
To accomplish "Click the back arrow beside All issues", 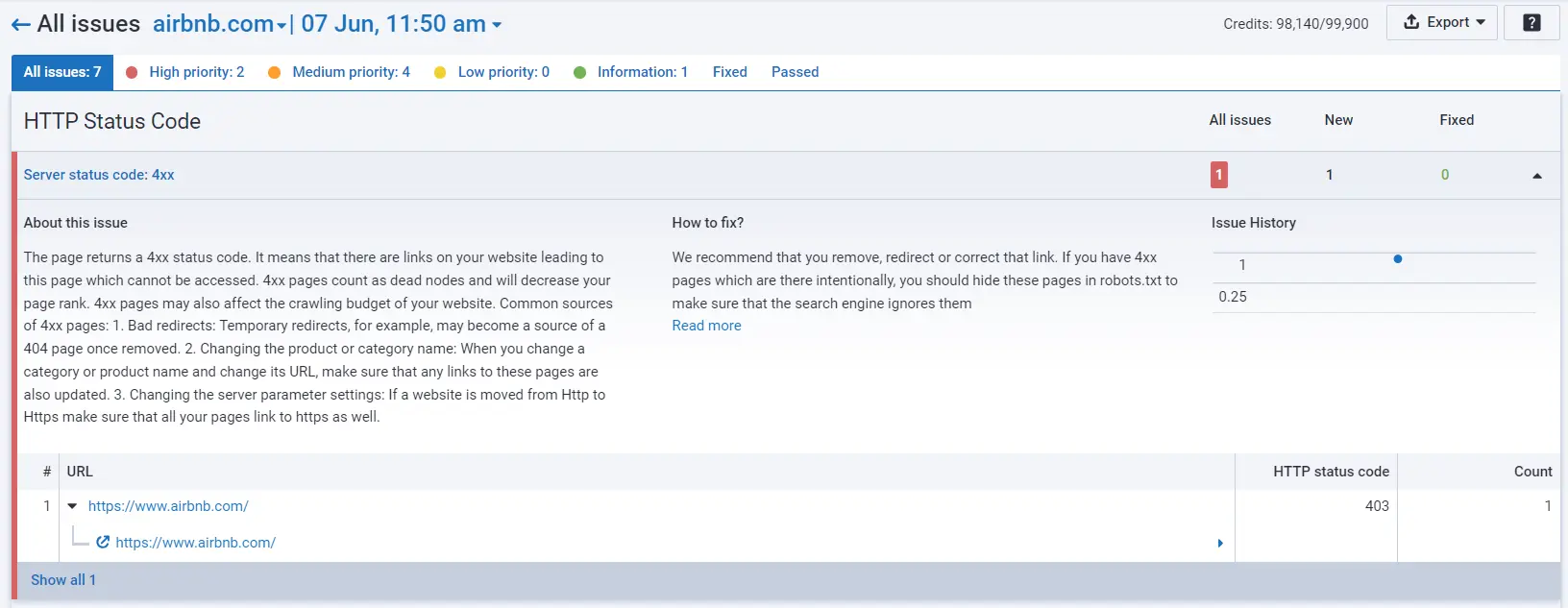I will (x=20, y=25).
